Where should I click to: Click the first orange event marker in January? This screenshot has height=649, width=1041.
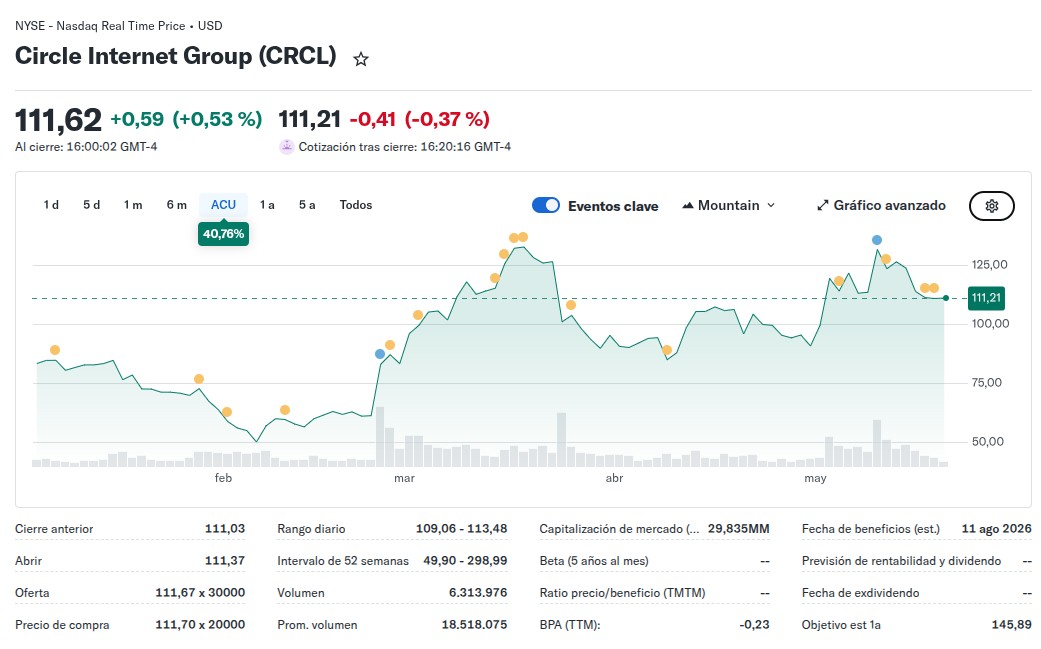55,350
